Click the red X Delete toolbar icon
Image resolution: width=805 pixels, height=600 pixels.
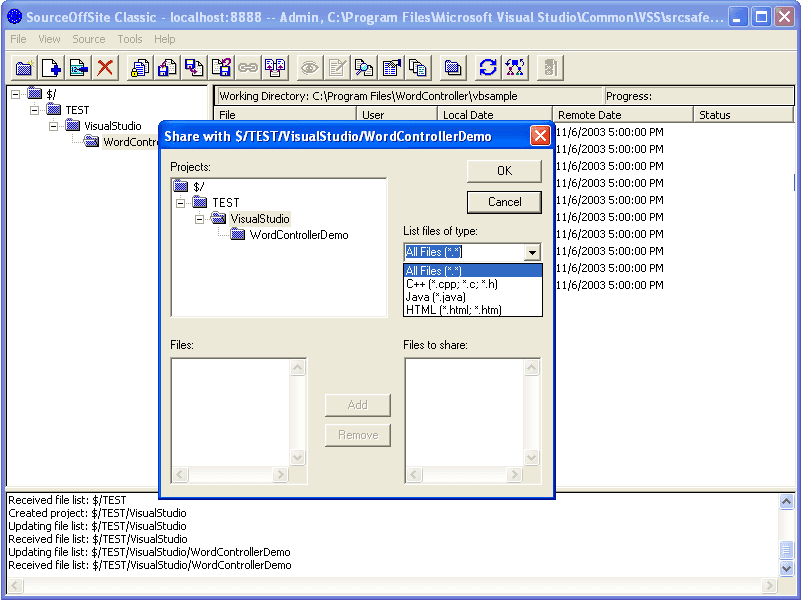point(105,68)
